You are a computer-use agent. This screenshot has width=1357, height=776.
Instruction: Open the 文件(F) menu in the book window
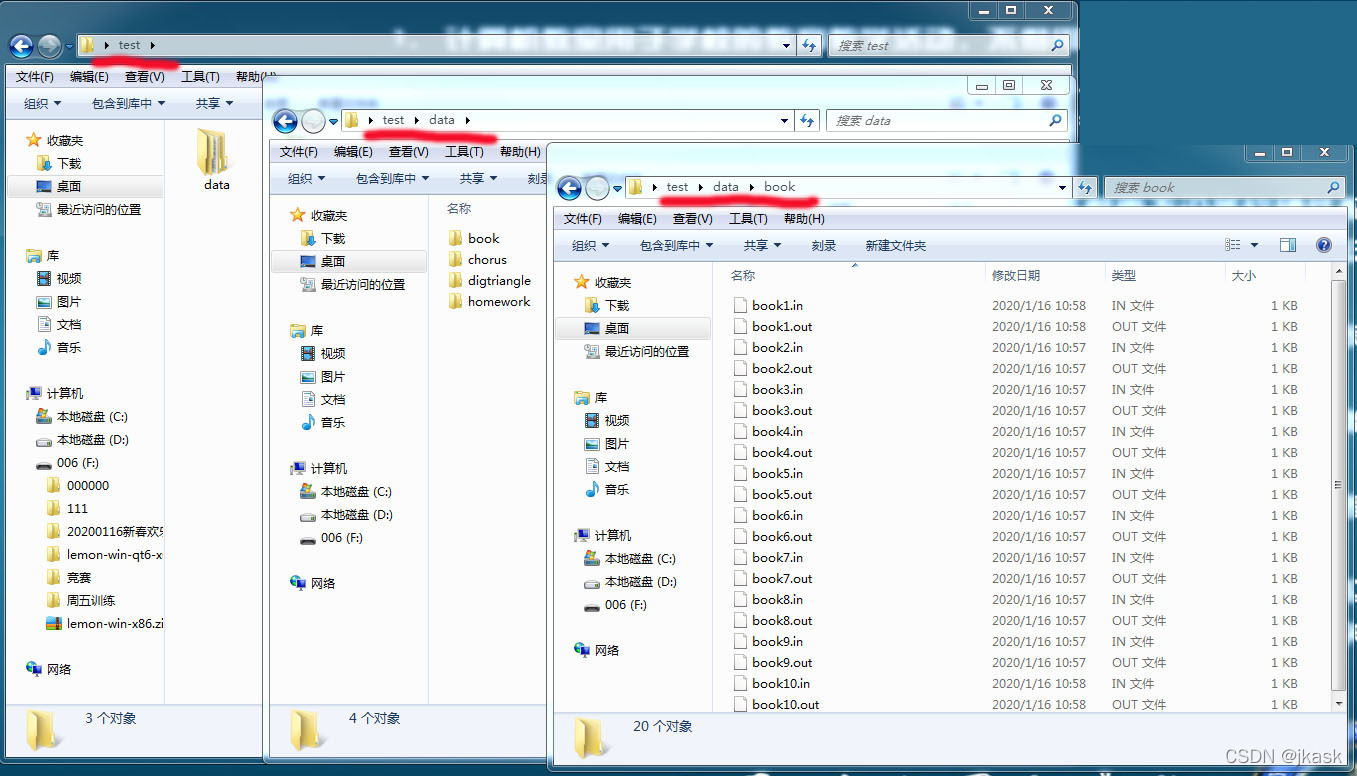tap(583, 218)
